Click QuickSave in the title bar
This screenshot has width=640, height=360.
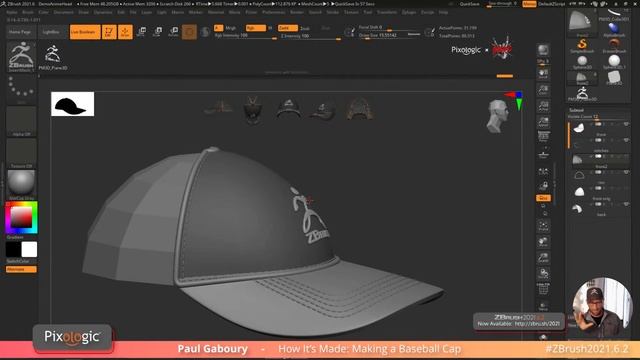click(470, 4)
